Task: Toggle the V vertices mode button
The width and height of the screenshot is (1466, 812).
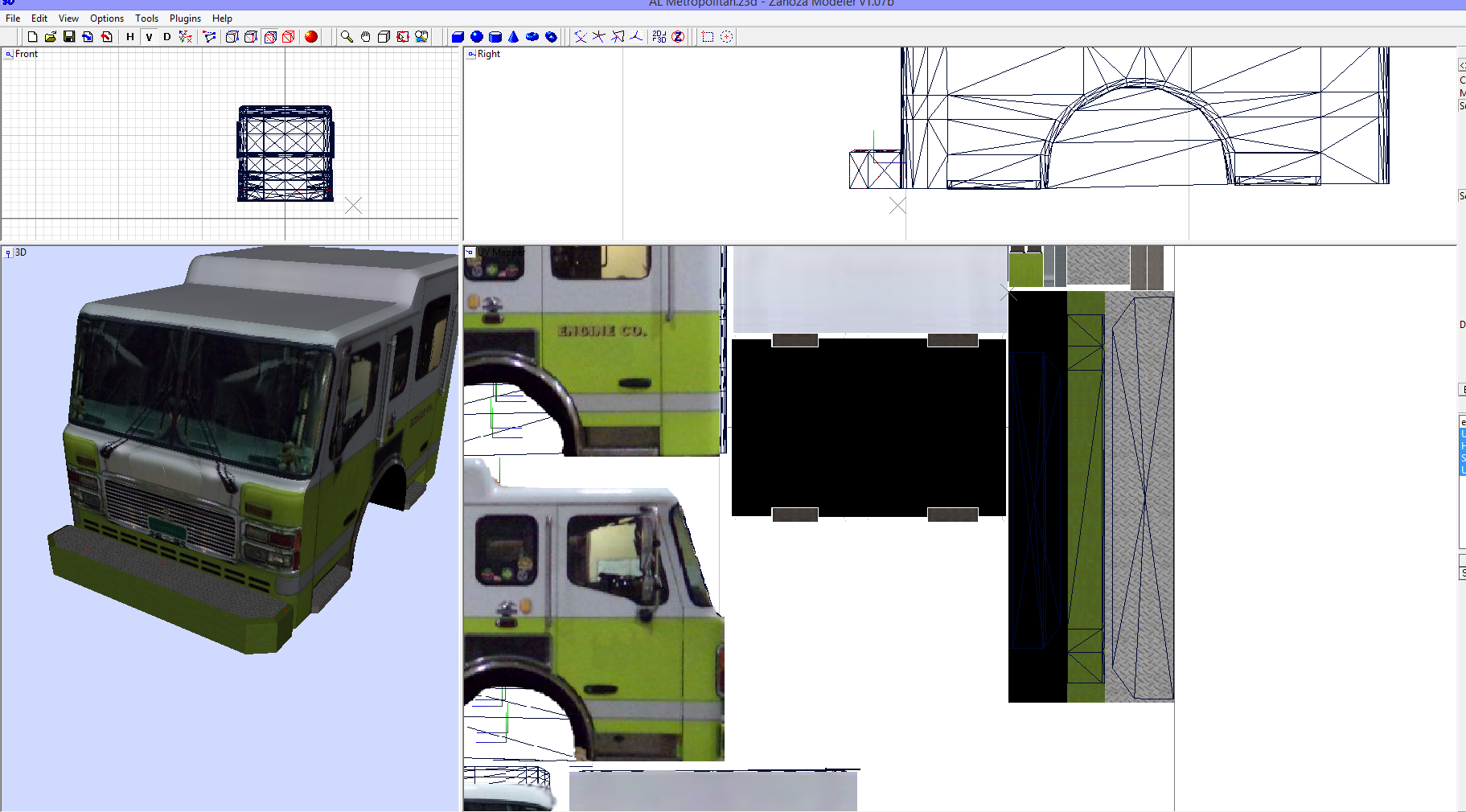Action: click(149, 36)
